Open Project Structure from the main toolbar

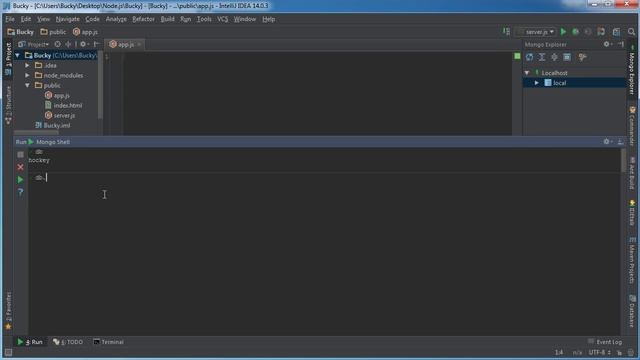(616, 31)
